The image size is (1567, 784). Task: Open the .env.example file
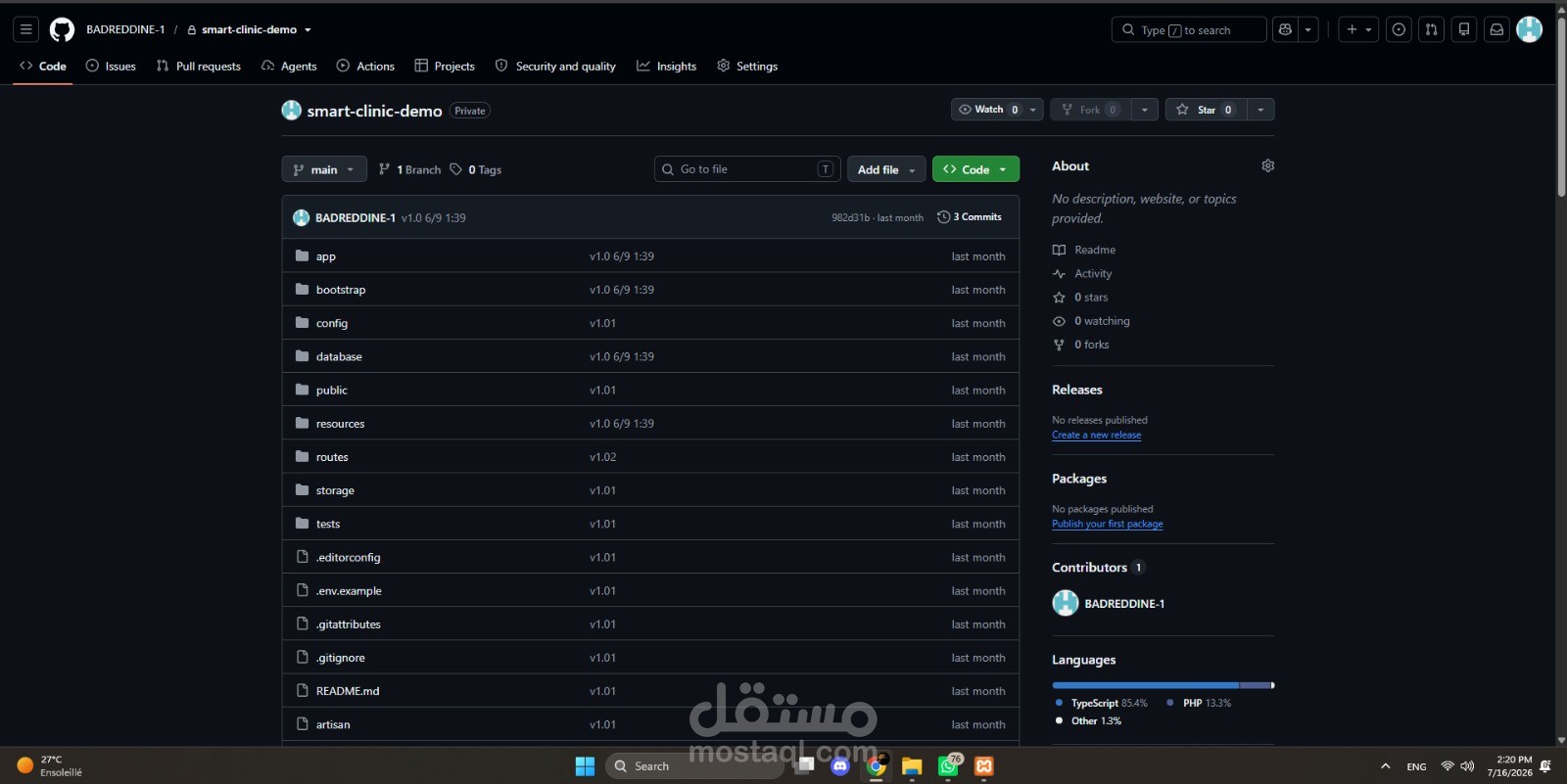pos(349,590)
